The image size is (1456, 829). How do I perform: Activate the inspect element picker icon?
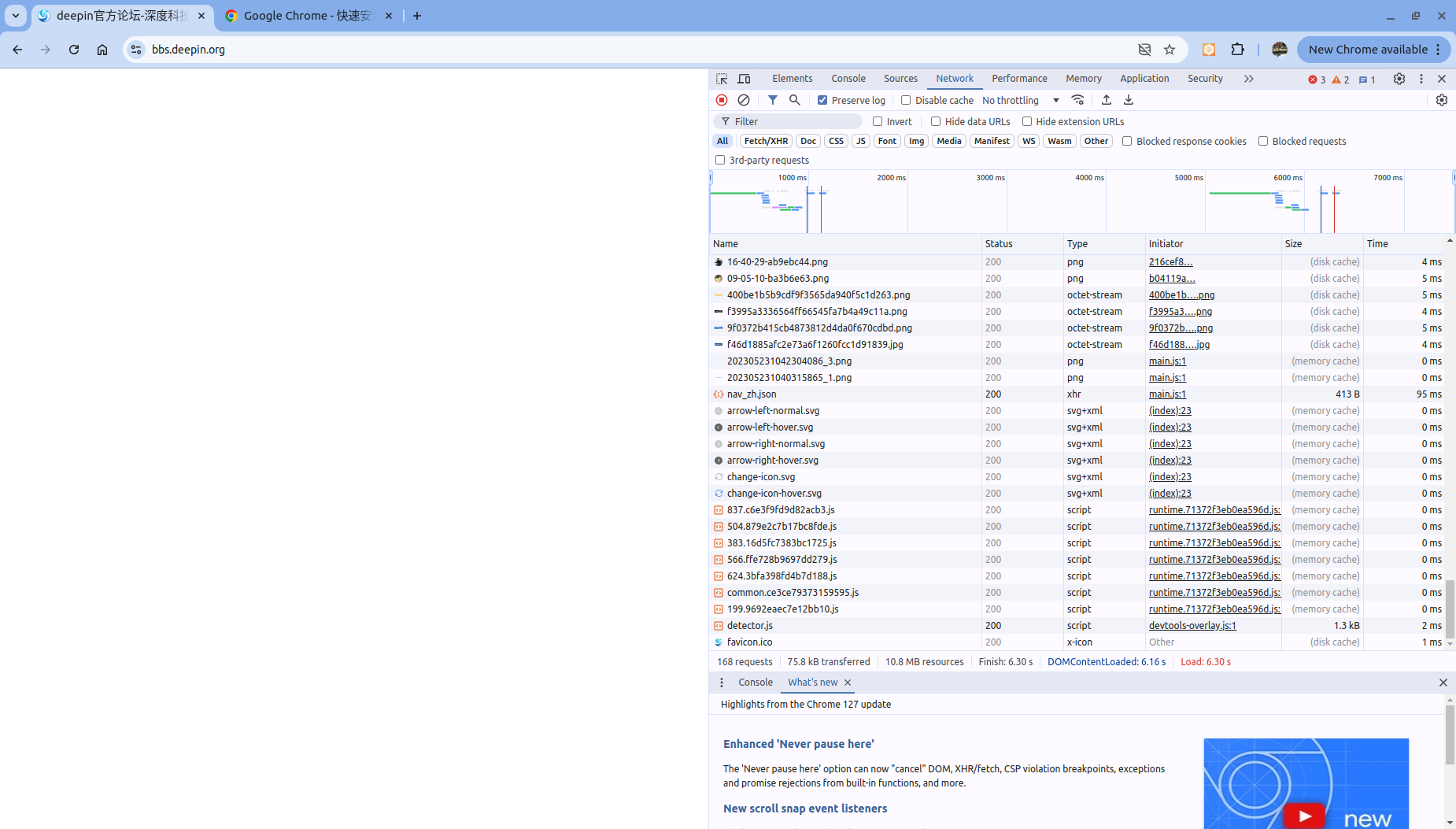(722, 79)
